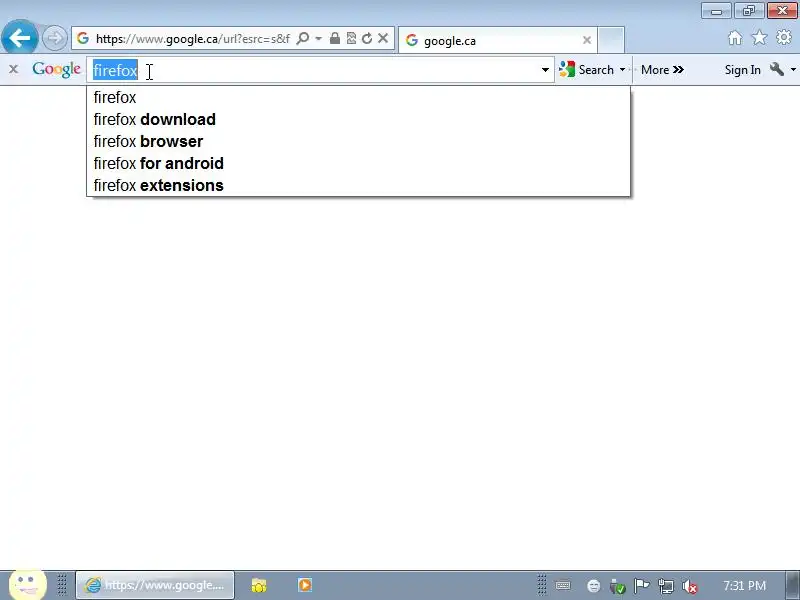The width and height of the screenshot is (800, 600).
Task: Switch to the google.ca tab
Action: [x=497, y=40]
